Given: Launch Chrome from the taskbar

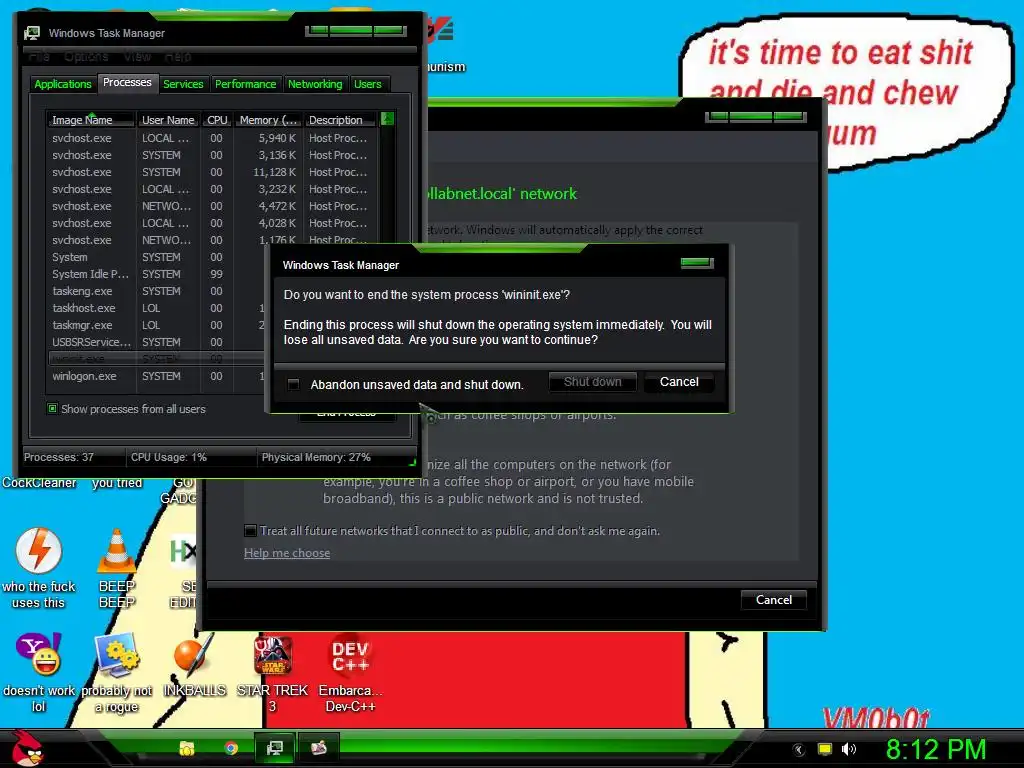Looking at the screenshot, I should coord(231,748).
